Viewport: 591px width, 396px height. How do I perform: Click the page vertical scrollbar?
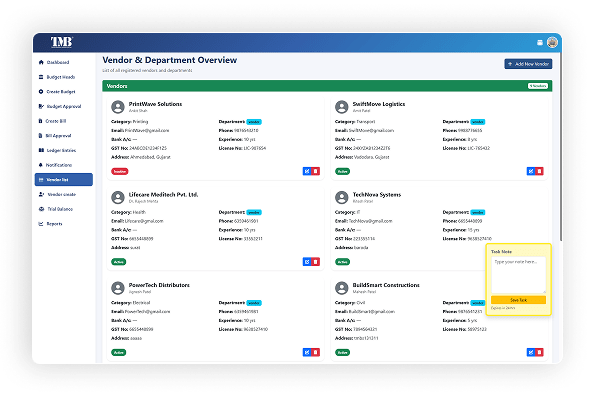pyautogui.click(x=561, y=147)
